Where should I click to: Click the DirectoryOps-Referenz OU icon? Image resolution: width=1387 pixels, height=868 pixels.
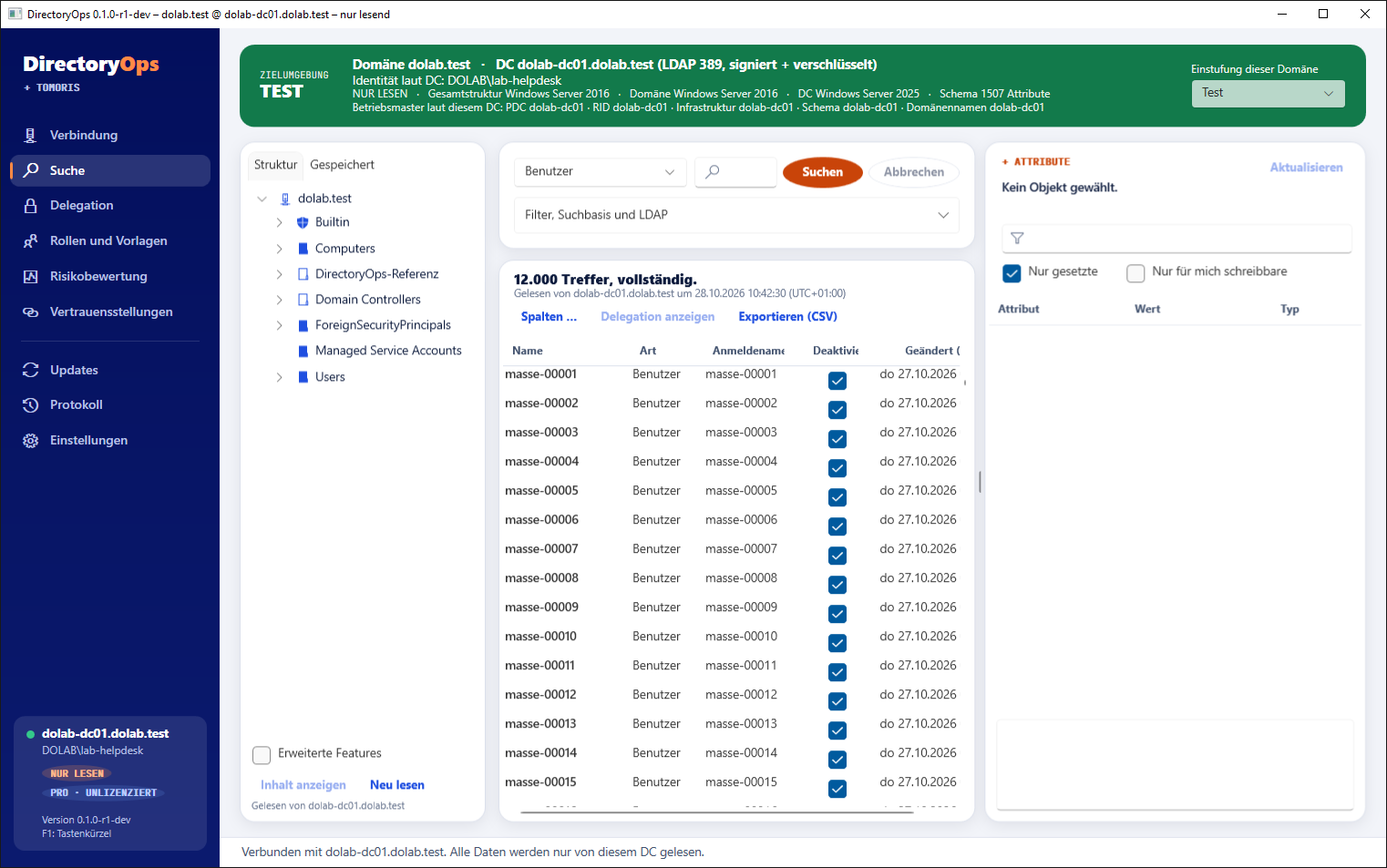point(303,274)
